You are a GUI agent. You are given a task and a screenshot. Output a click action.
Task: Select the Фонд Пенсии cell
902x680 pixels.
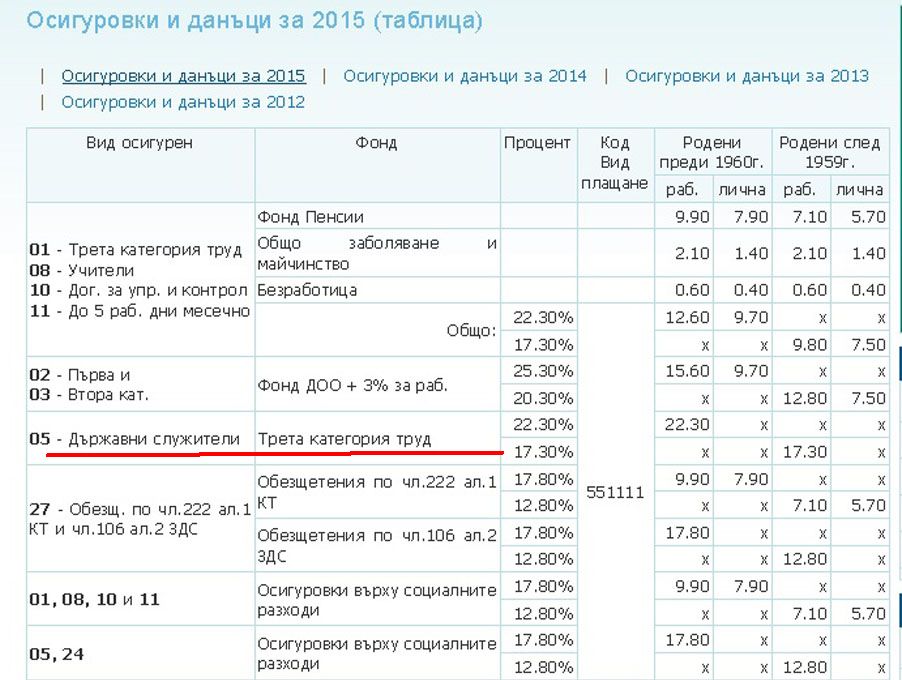point(310,217)
